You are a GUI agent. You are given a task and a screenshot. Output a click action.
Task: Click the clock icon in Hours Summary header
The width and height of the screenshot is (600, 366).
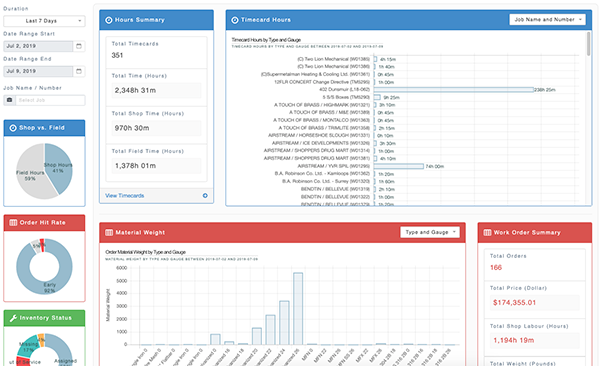[x=109, y=20]
